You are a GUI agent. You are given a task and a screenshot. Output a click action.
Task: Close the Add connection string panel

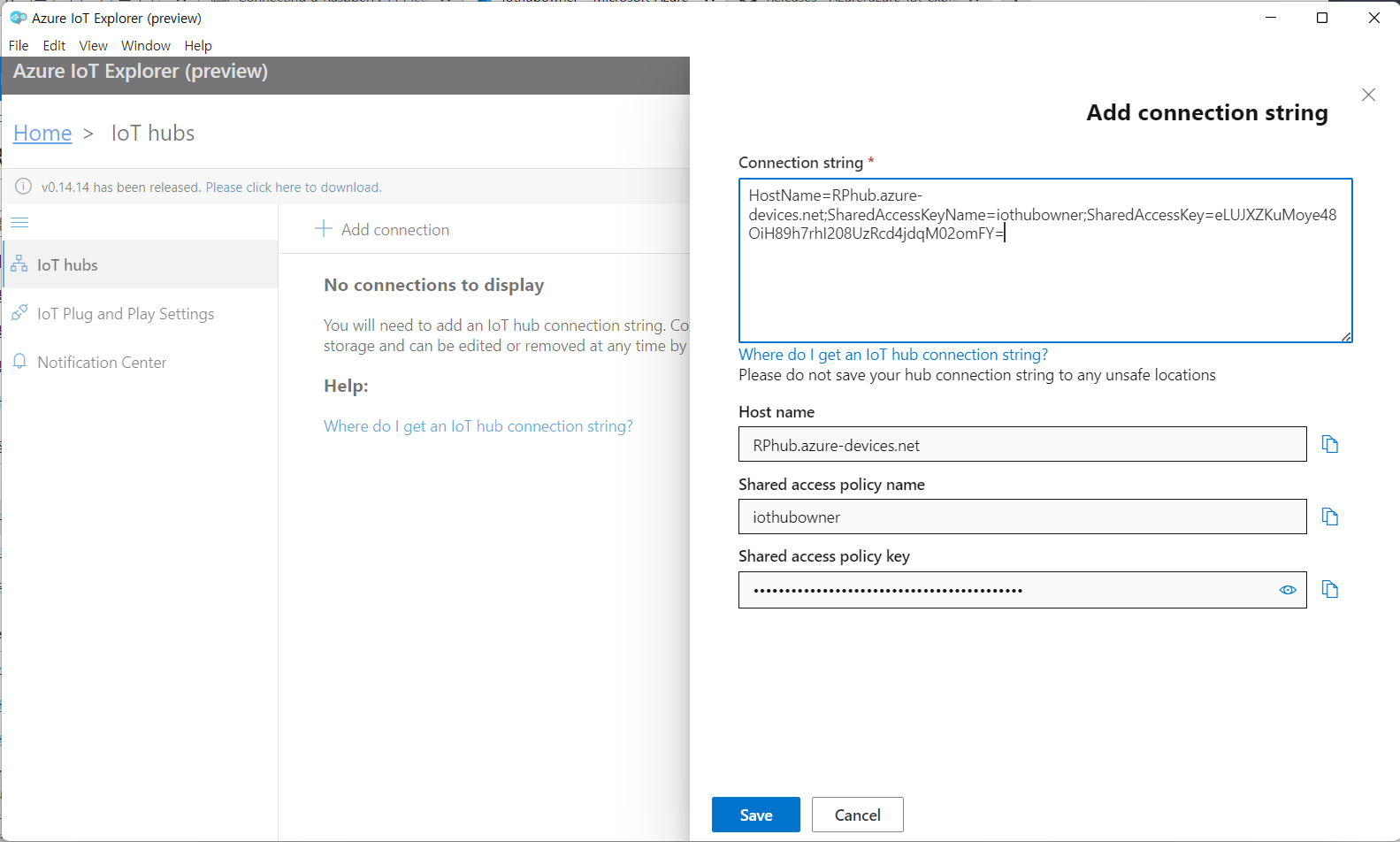tap(1368, 95)
